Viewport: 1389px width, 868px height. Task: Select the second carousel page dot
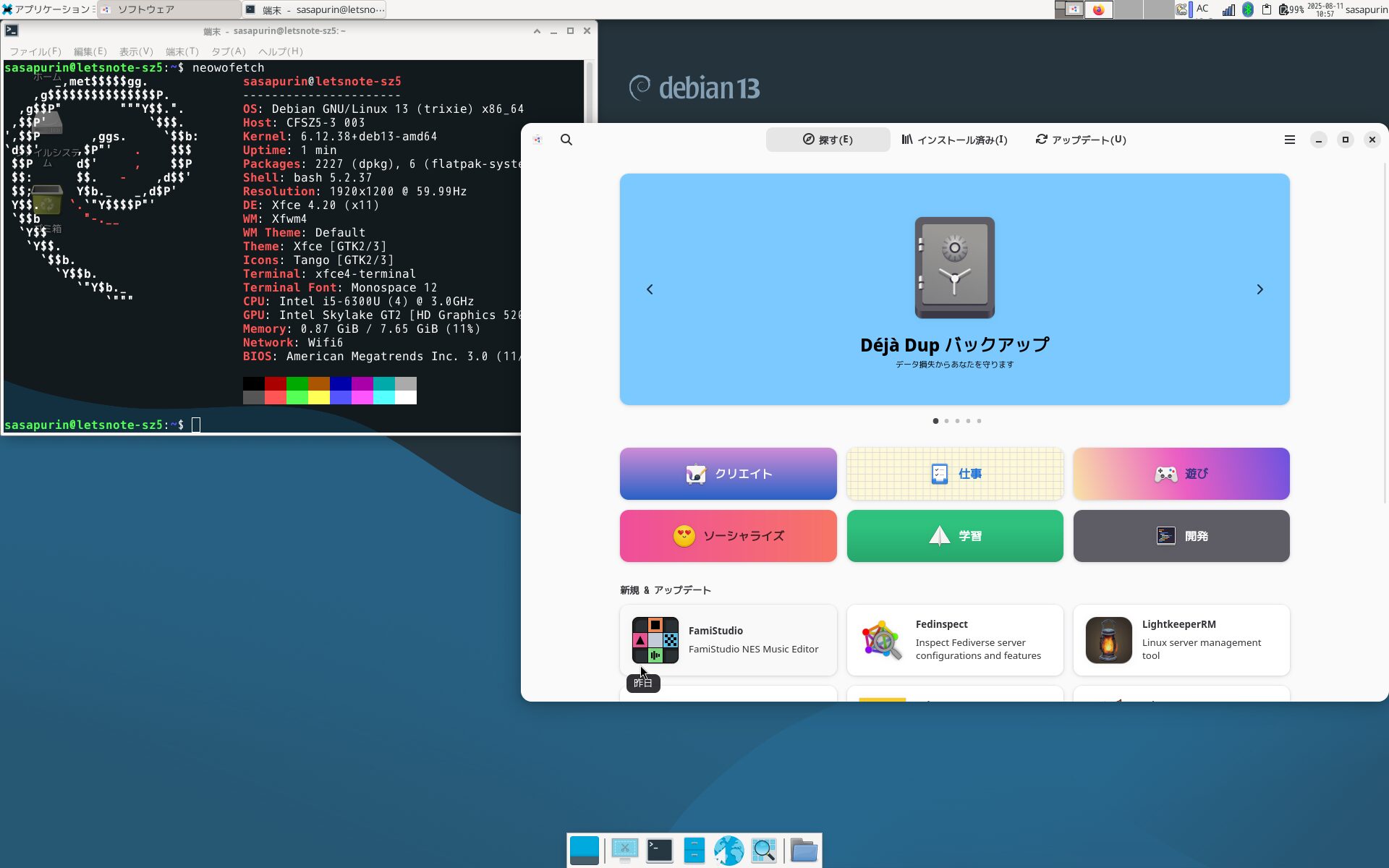tap(946, 421)
